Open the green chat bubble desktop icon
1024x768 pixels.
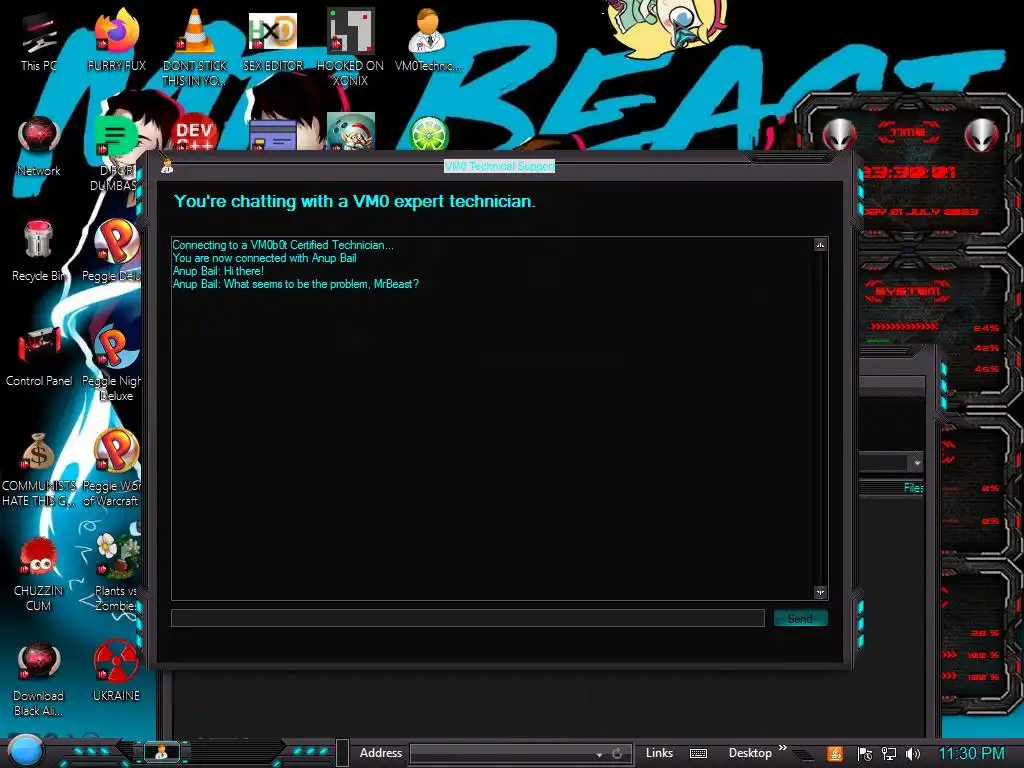[116, 137]
